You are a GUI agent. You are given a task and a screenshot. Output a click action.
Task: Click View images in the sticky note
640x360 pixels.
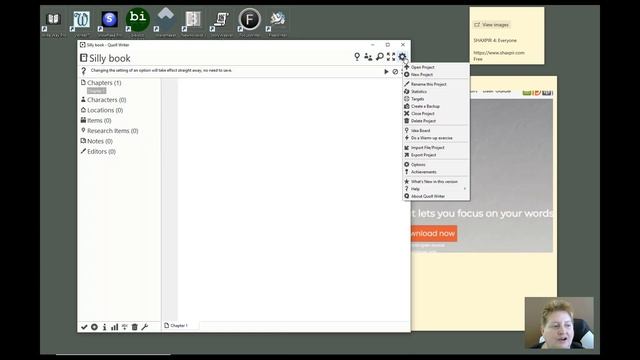(x=492, y=25)
